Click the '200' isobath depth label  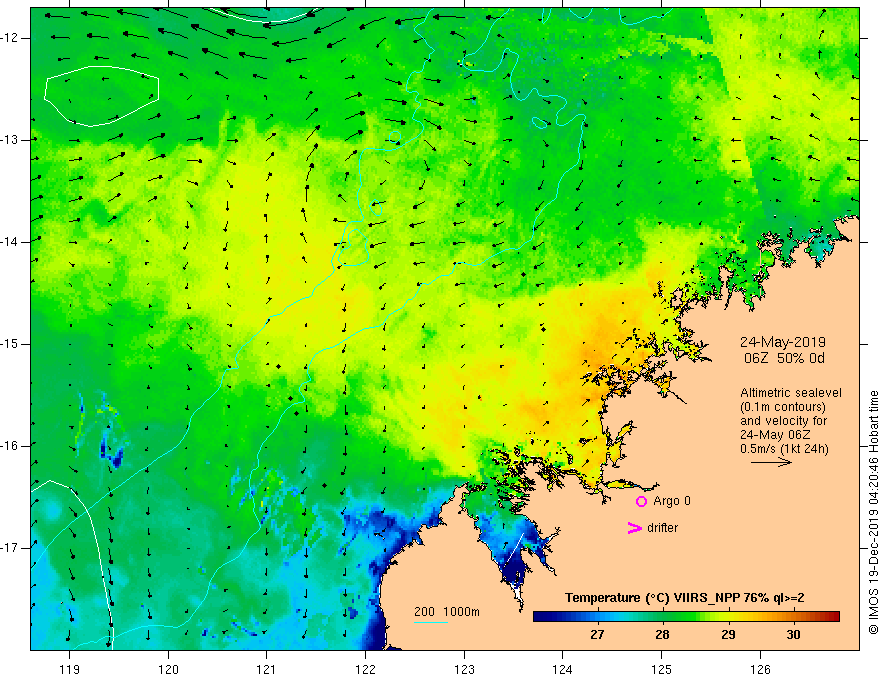(424, 612)
